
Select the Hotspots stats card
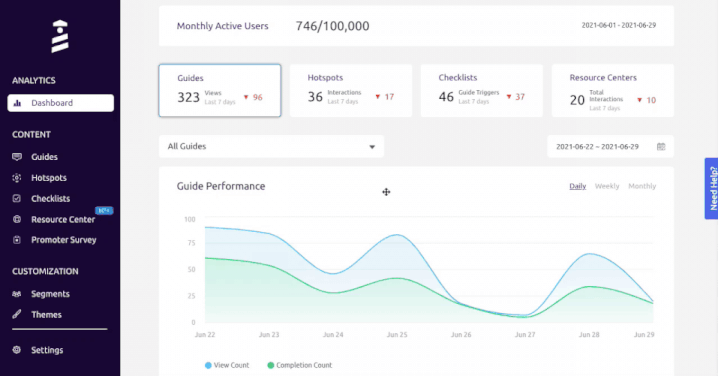[x=351, y=91]
